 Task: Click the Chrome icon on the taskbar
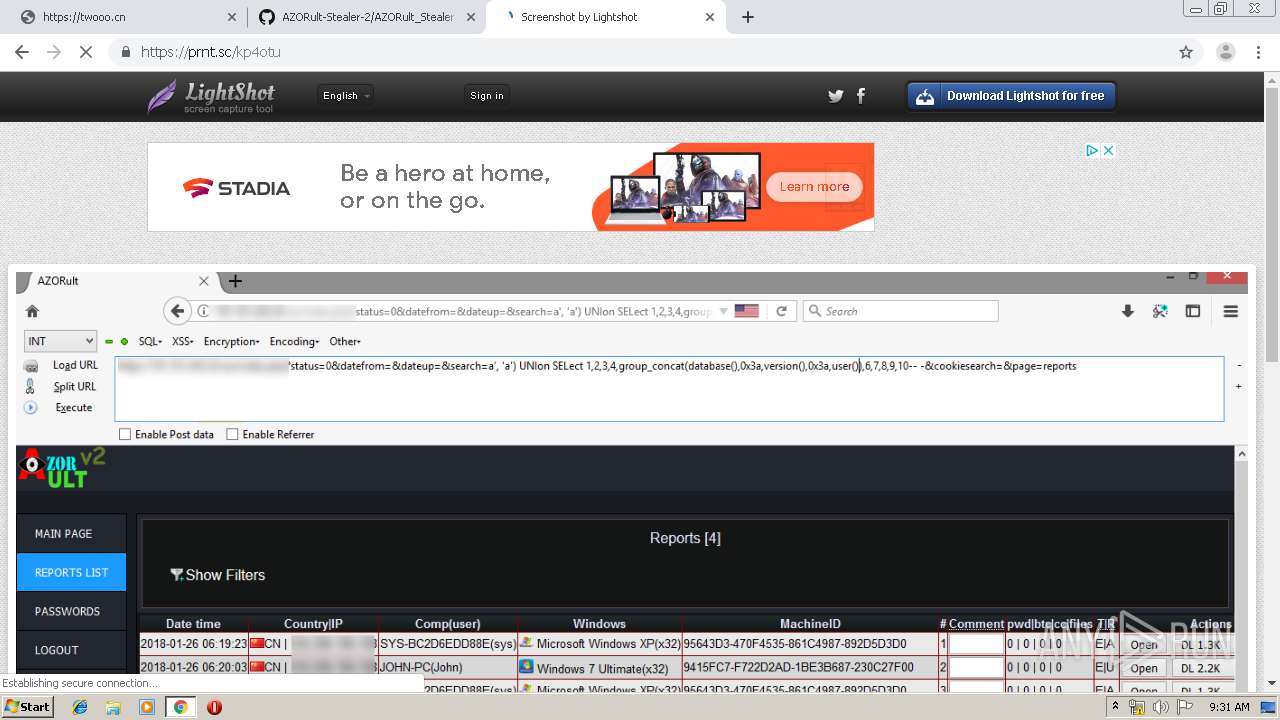(180, 707)
